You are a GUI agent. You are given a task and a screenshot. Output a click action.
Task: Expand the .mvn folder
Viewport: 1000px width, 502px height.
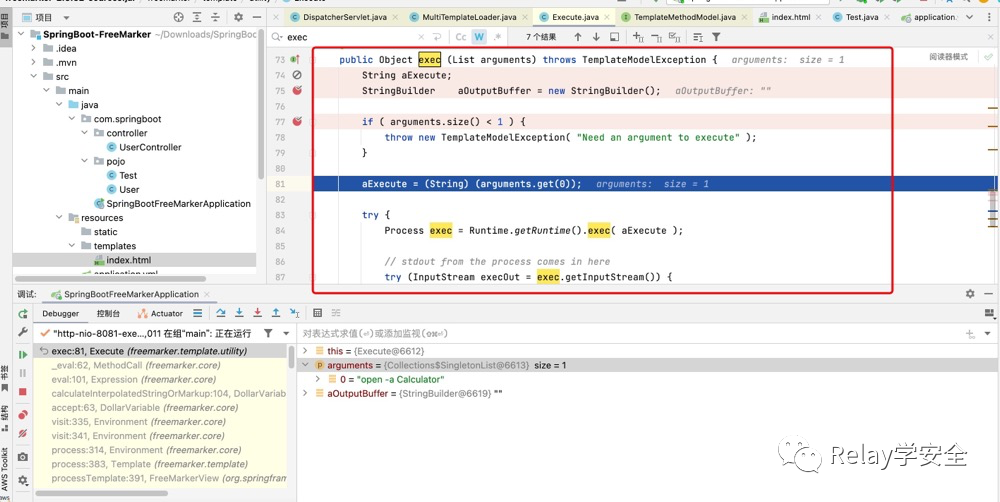click(x=33, y=63)
